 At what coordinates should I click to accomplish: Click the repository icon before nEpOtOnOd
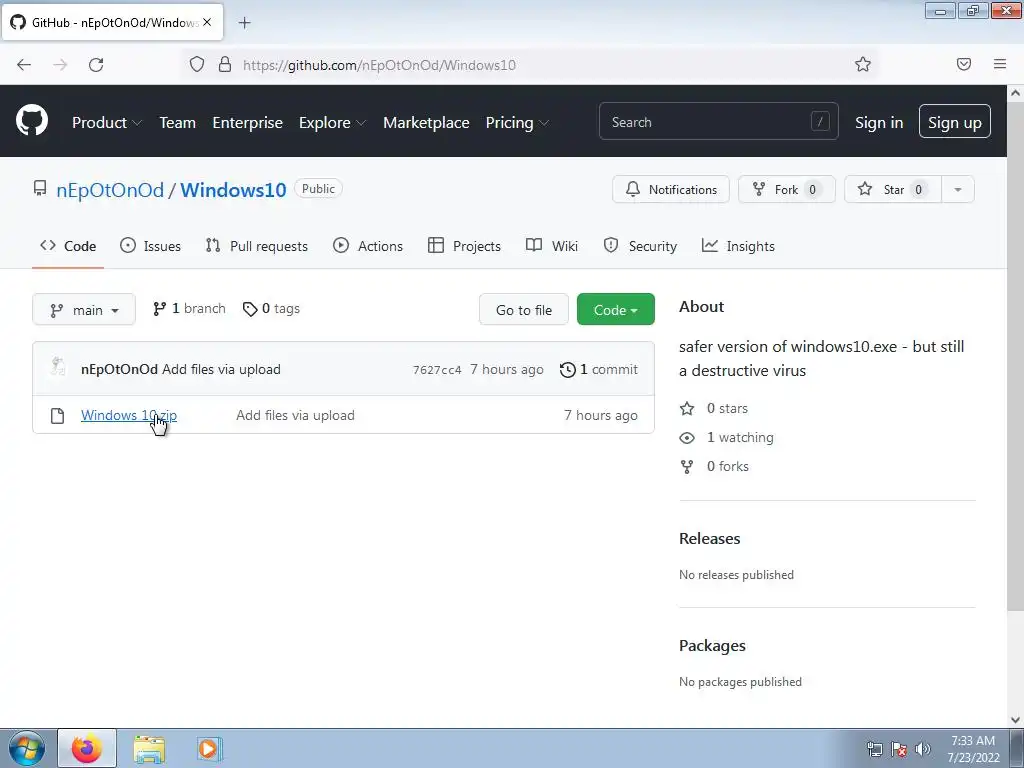(40, 189)
